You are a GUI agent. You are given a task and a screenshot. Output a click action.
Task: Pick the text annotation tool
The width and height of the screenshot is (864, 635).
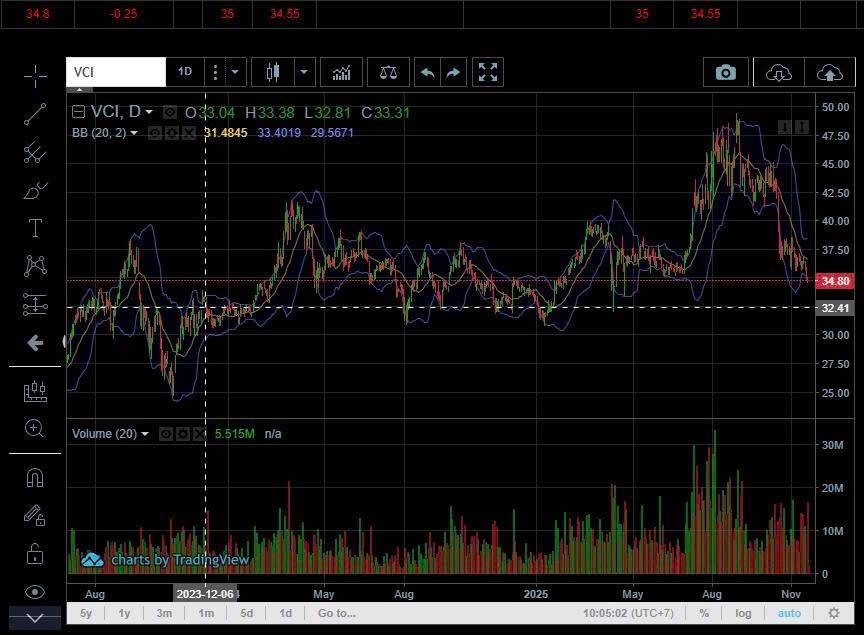35,228
